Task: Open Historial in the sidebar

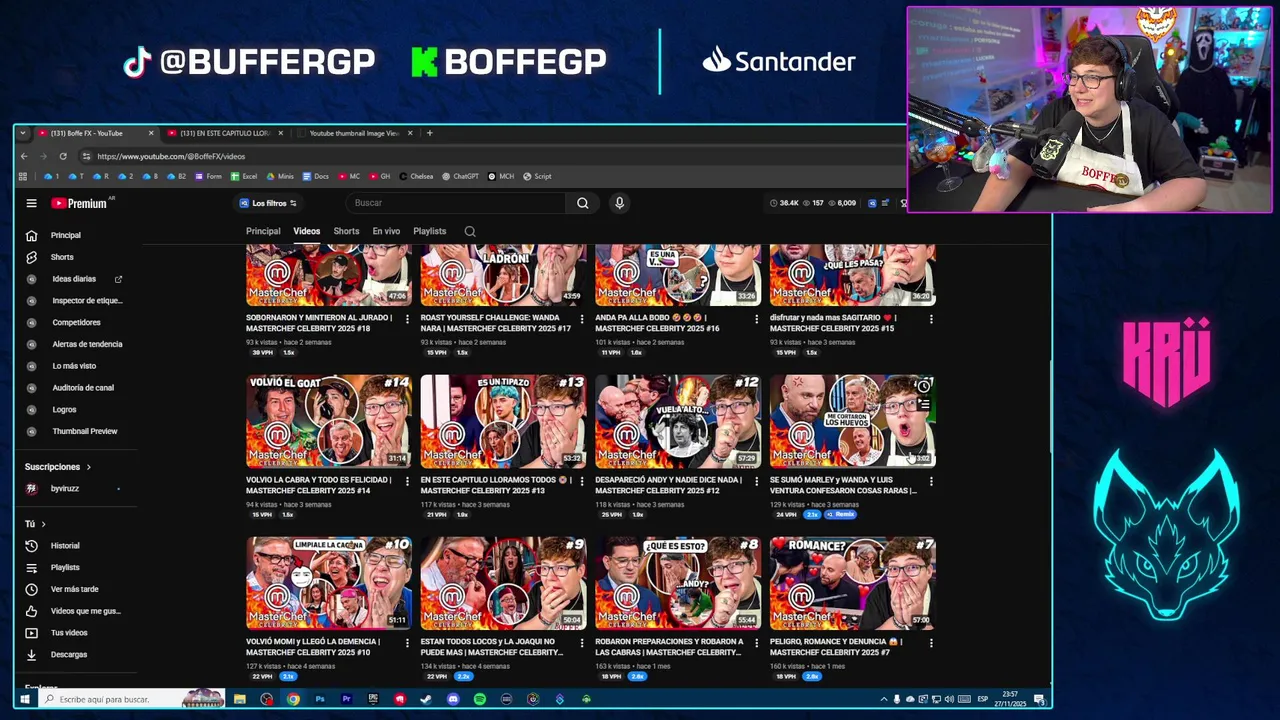Action: [65, 546]
